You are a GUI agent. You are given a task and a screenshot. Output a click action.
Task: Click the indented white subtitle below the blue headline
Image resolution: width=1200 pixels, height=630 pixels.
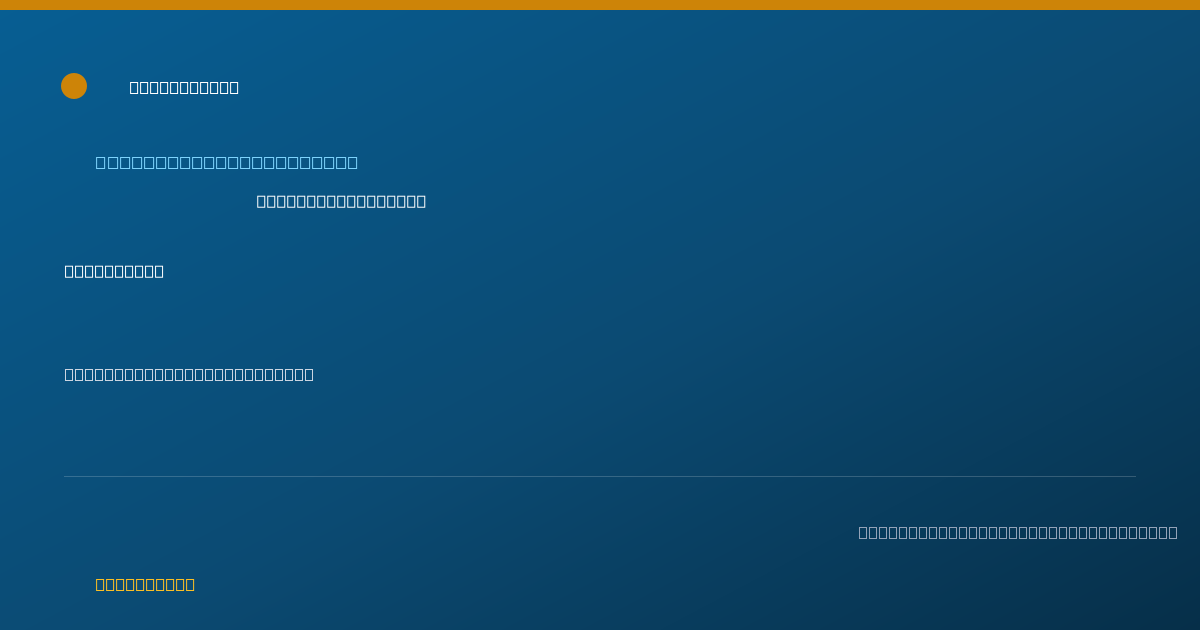pos(341,201)
